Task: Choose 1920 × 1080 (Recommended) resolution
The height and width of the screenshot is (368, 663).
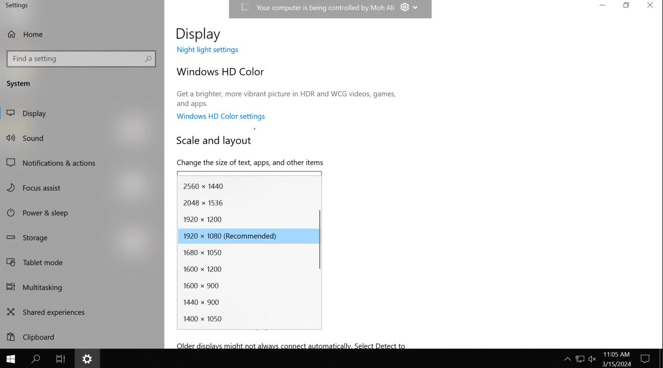Action: click(249, 236)
